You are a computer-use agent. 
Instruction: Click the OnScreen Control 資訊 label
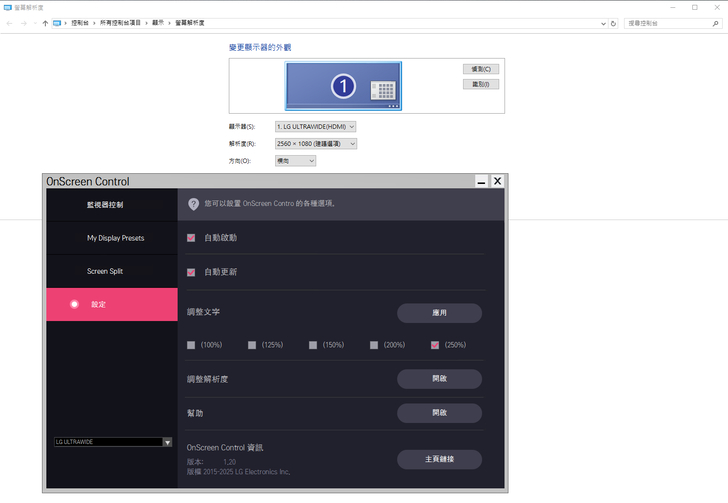pos(225,448)
